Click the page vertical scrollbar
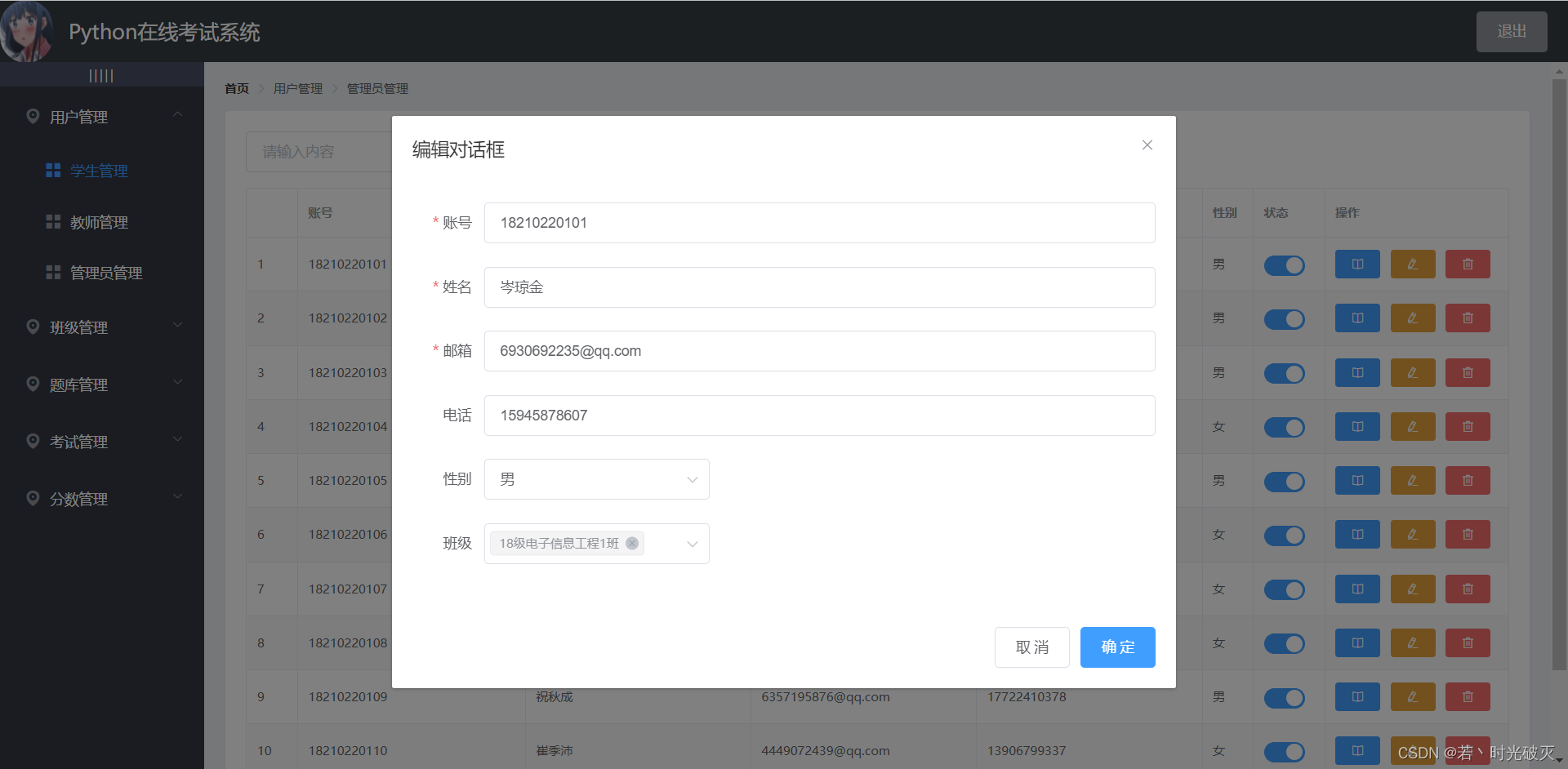Viewport: 1568px width, 769px height. [1559, 376]
